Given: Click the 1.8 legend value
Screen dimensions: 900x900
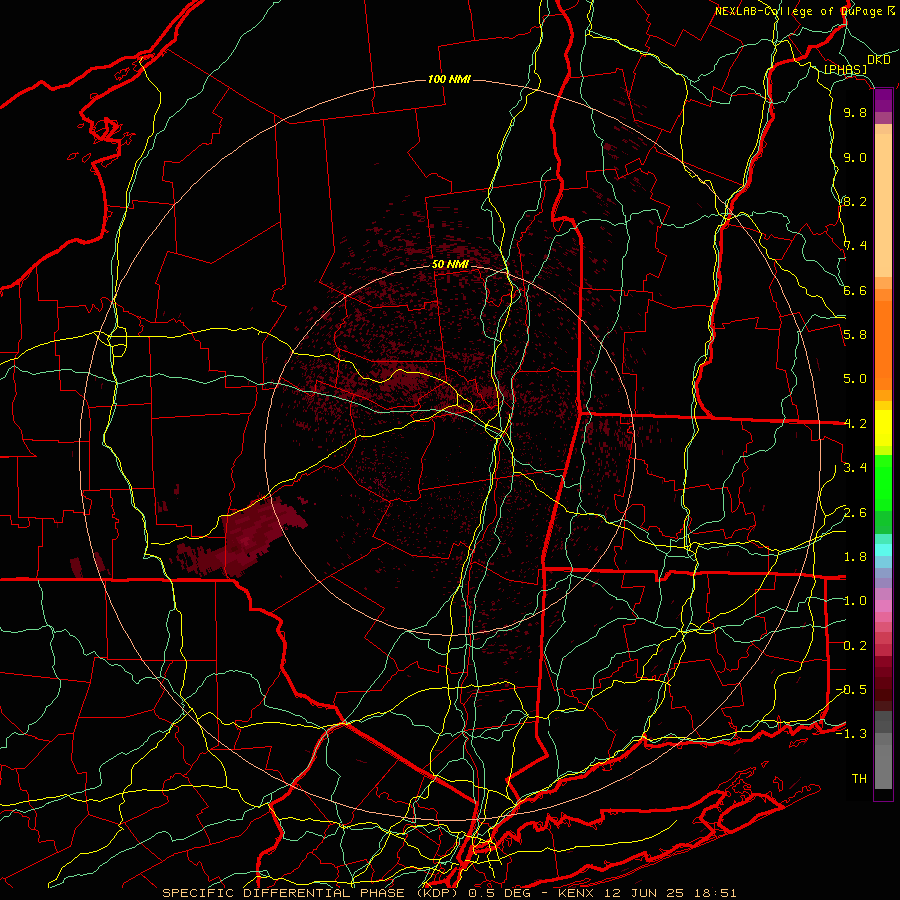Looking at the screenshot, I should (855, 557).
